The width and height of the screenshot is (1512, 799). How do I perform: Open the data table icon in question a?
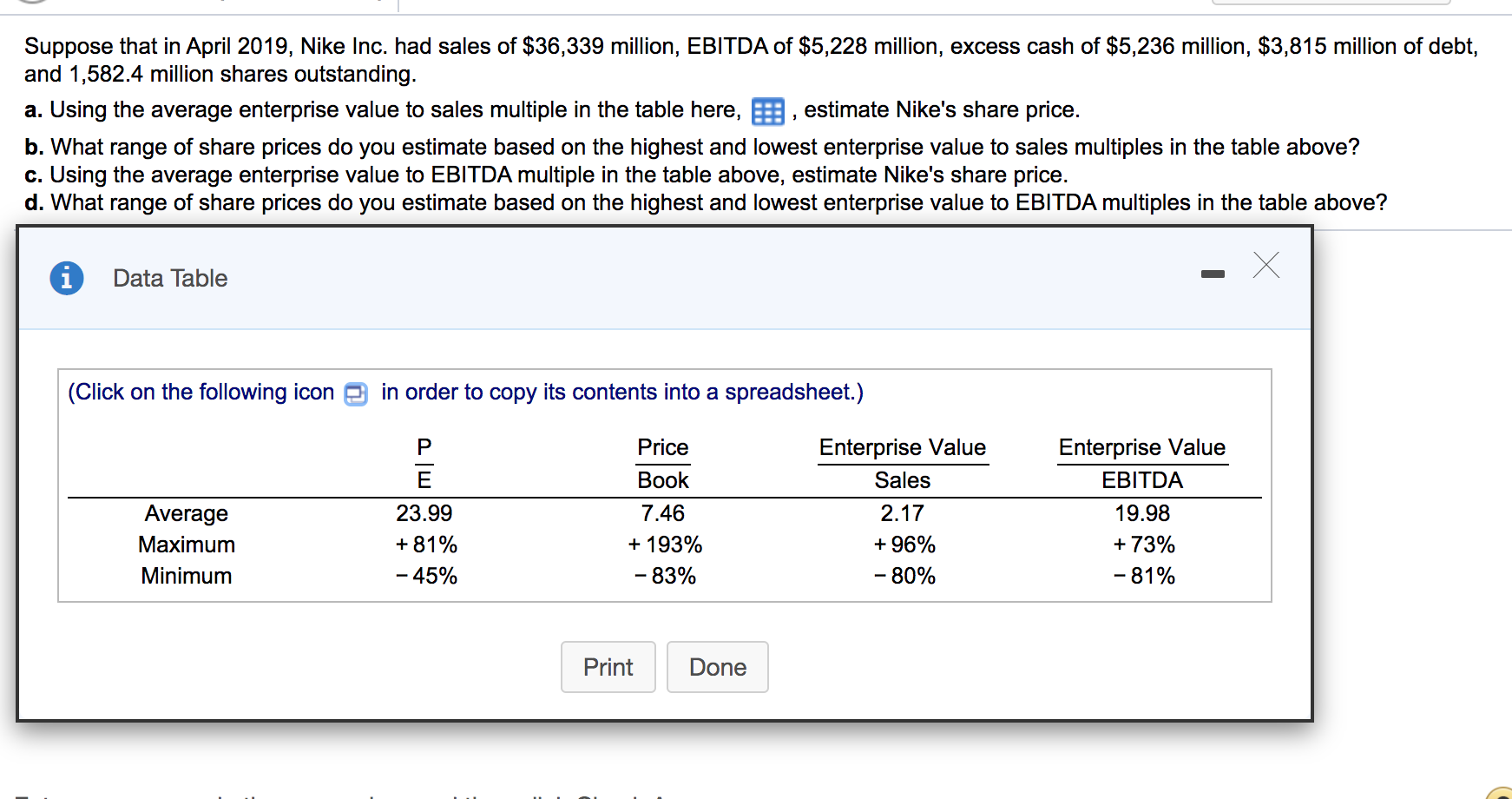pos(768,112)
